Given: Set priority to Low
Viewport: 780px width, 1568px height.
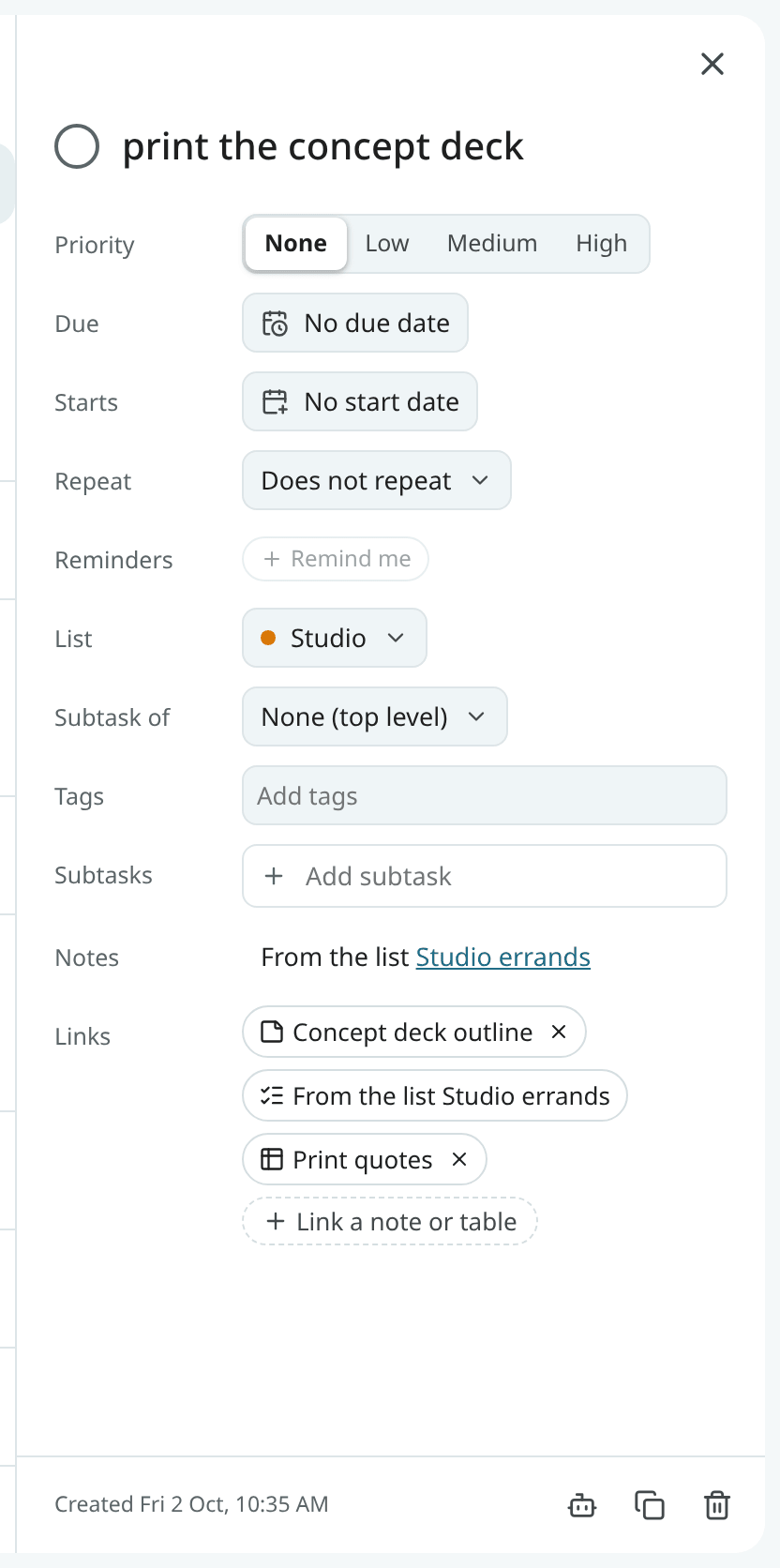Looking at the screenshot, I should pyautogui.click(x=387, y=244).
